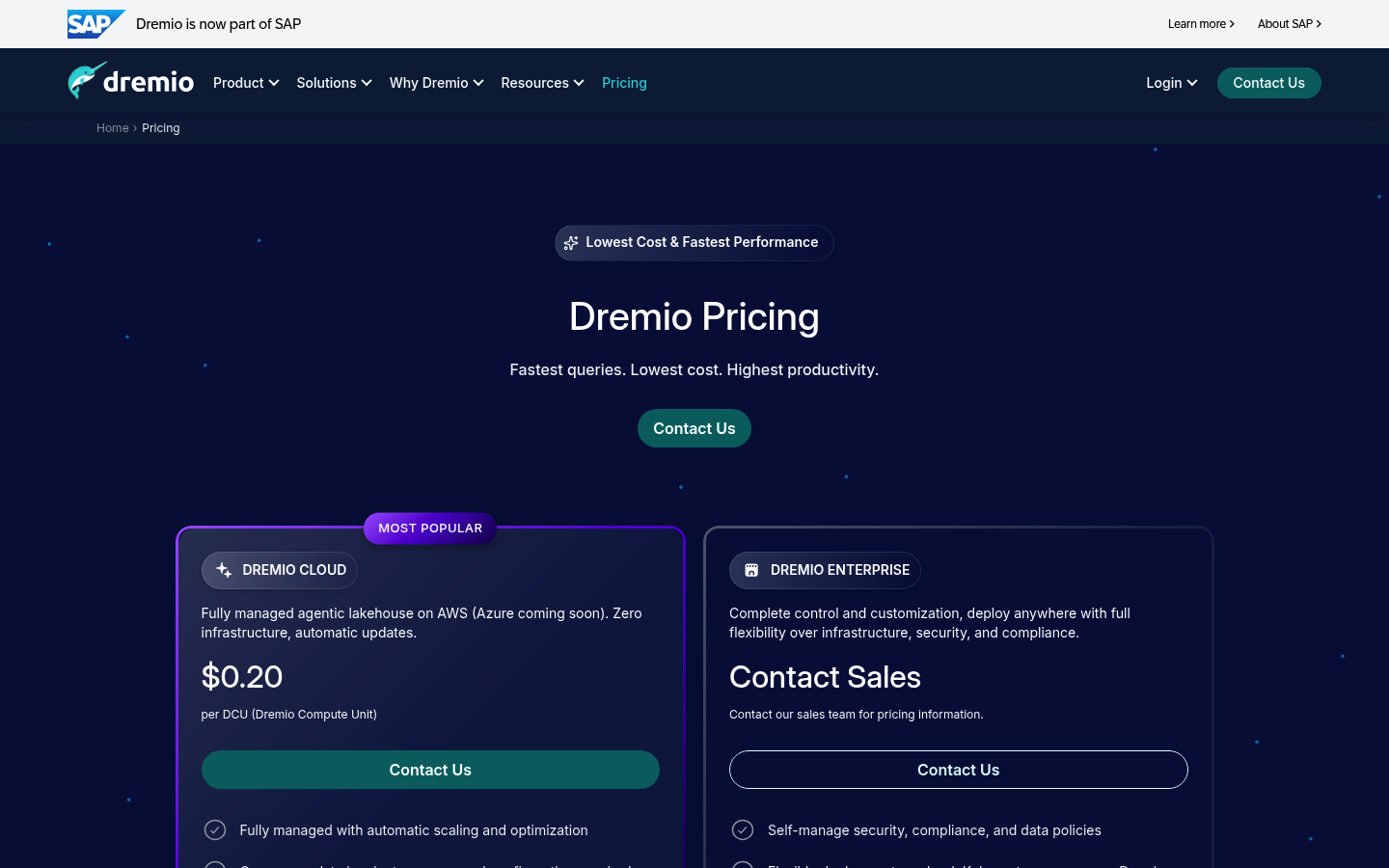This screenshot has width=1389, height=868.
Task: Click 'Self-manage security, compliance' feature text
Action: 934,830
